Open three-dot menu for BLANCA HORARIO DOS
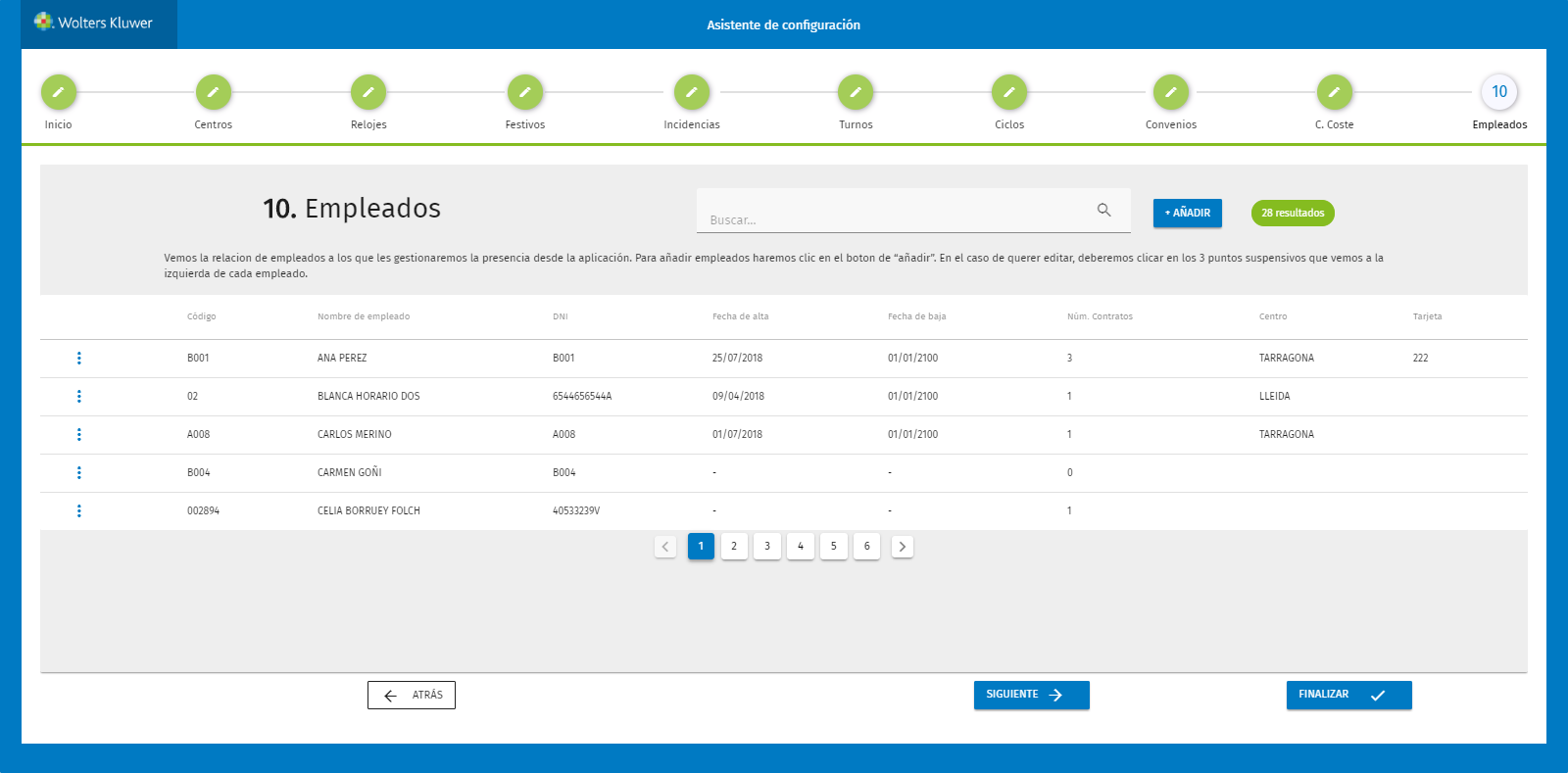 [79, 396]
